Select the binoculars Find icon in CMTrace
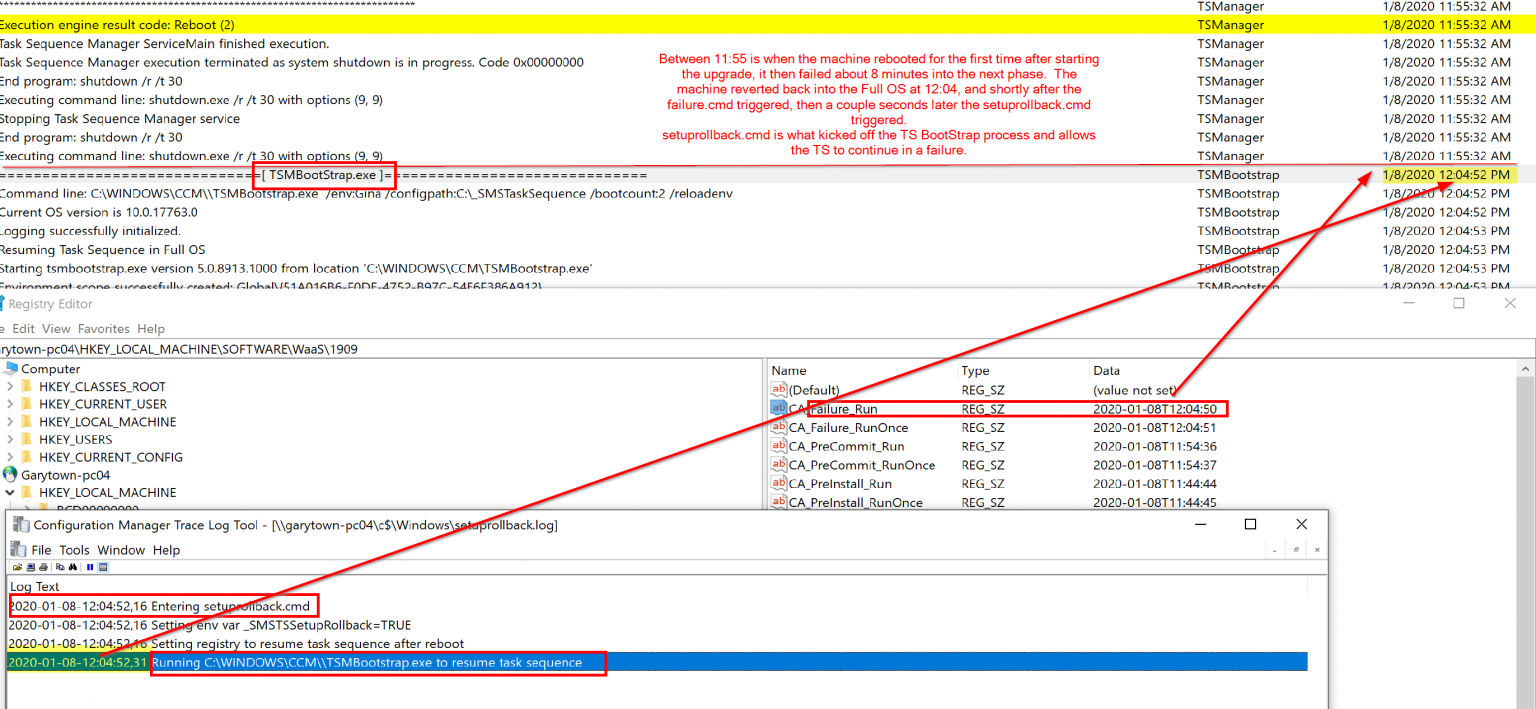Viewport: 1536px width, 709px height. click(73, 567)
